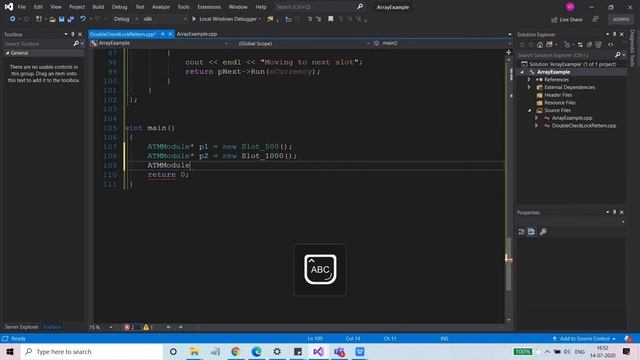Screen dimensions: 640x360
Task: Collapse the General toolbox group
Action: pos(7,53)
